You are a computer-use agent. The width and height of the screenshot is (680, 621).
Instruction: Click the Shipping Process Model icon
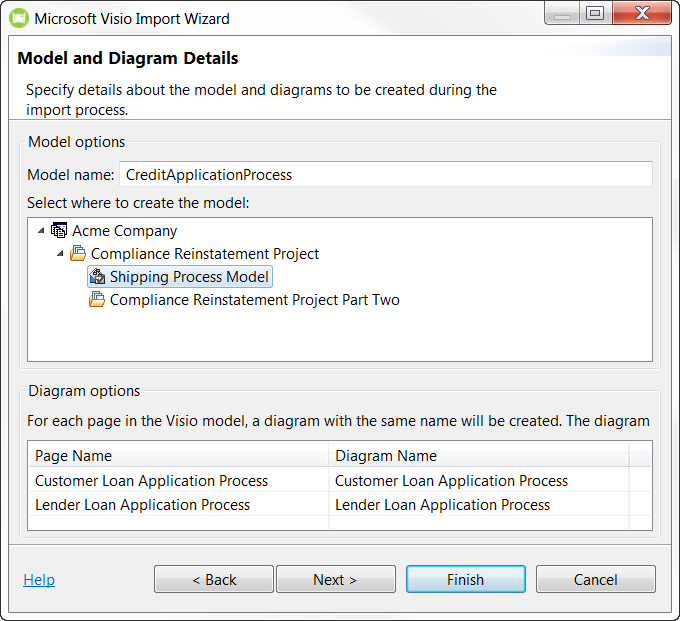(x=97, y=276)
